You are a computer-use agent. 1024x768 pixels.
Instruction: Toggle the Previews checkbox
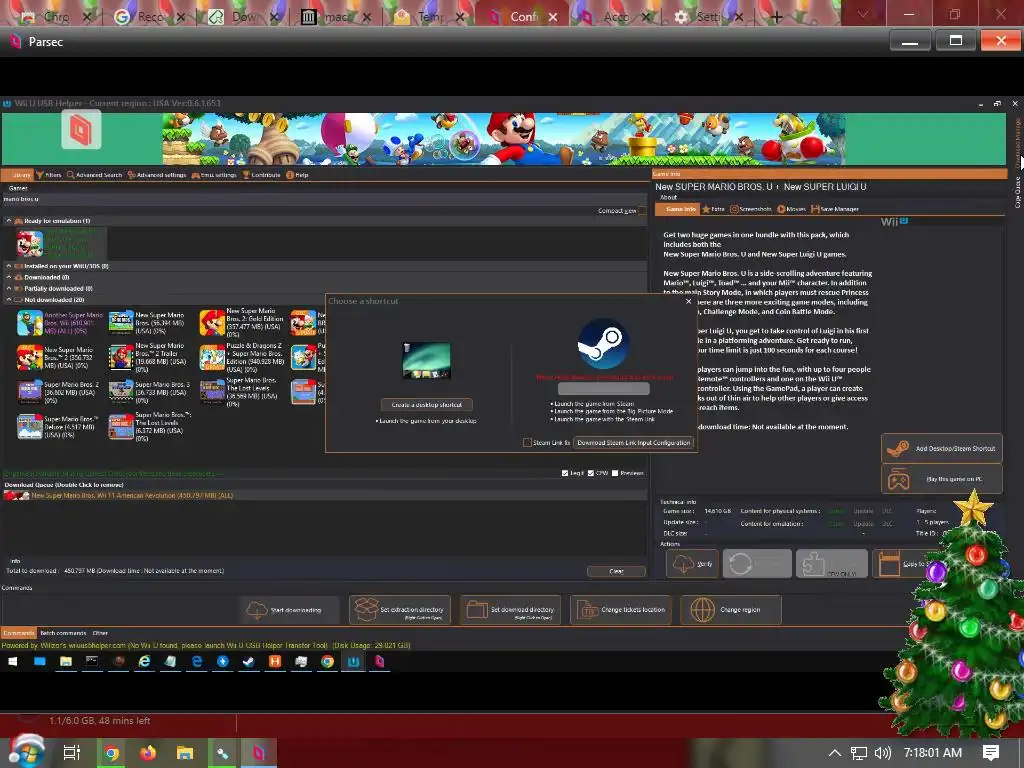click(x=615, y=473)
